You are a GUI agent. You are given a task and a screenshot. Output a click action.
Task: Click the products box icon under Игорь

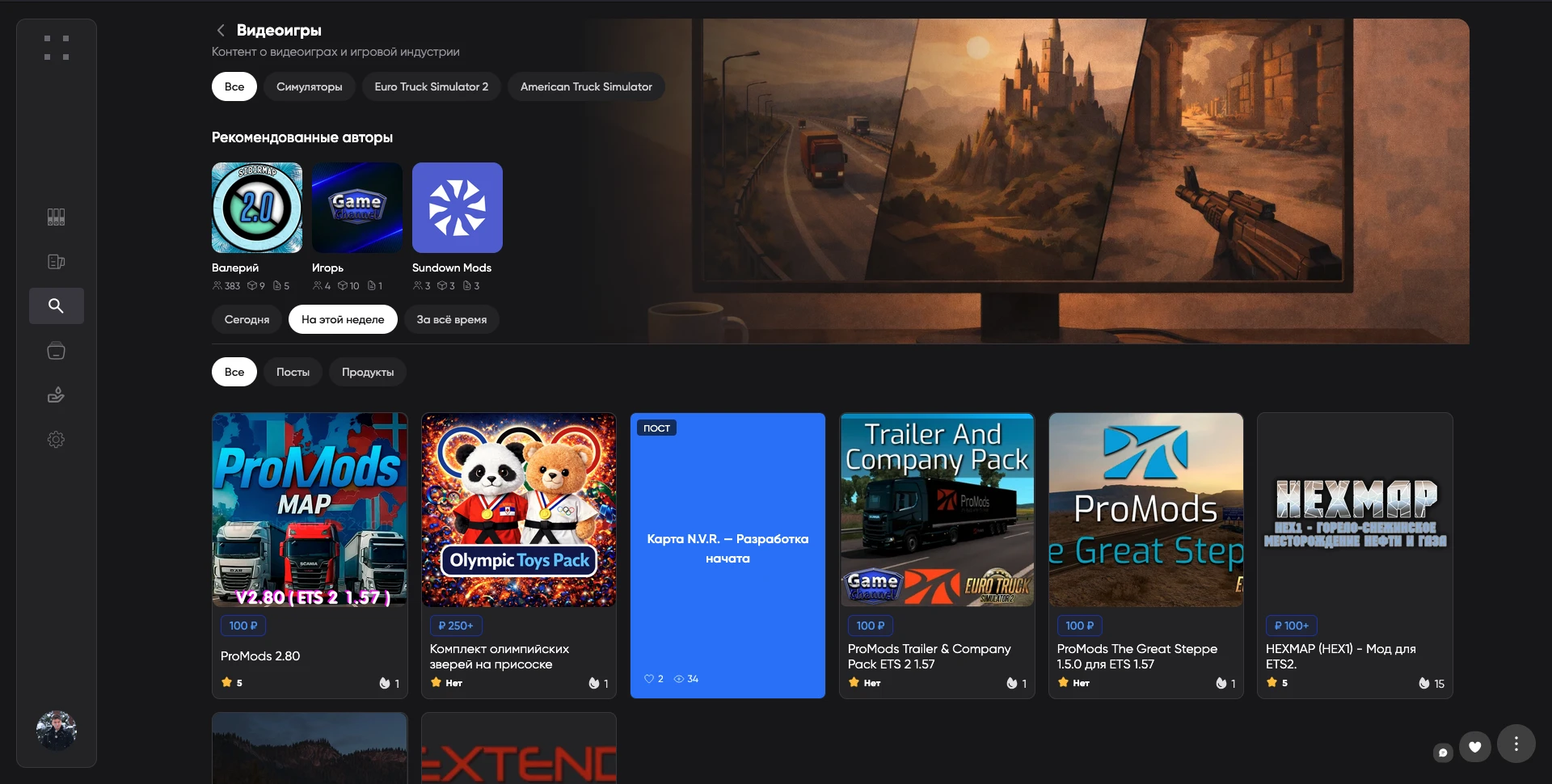pos(343,285)
